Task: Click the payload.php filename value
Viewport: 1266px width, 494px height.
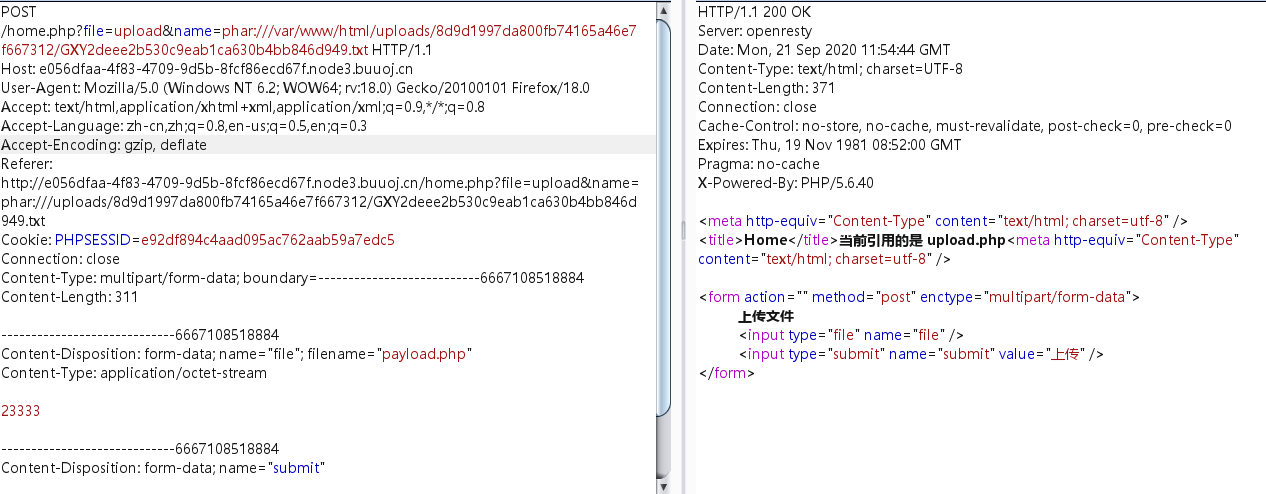Action: (425, 354)
